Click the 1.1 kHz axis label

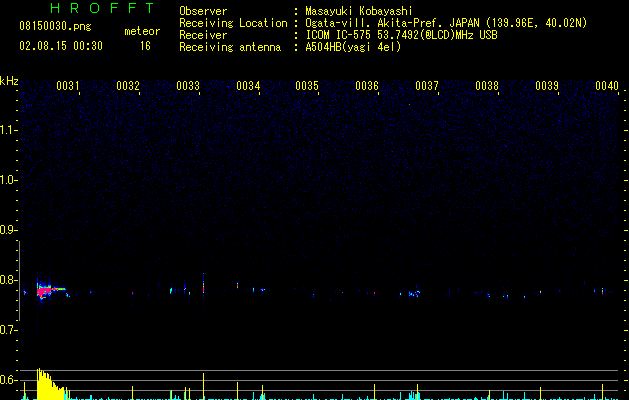9,130
